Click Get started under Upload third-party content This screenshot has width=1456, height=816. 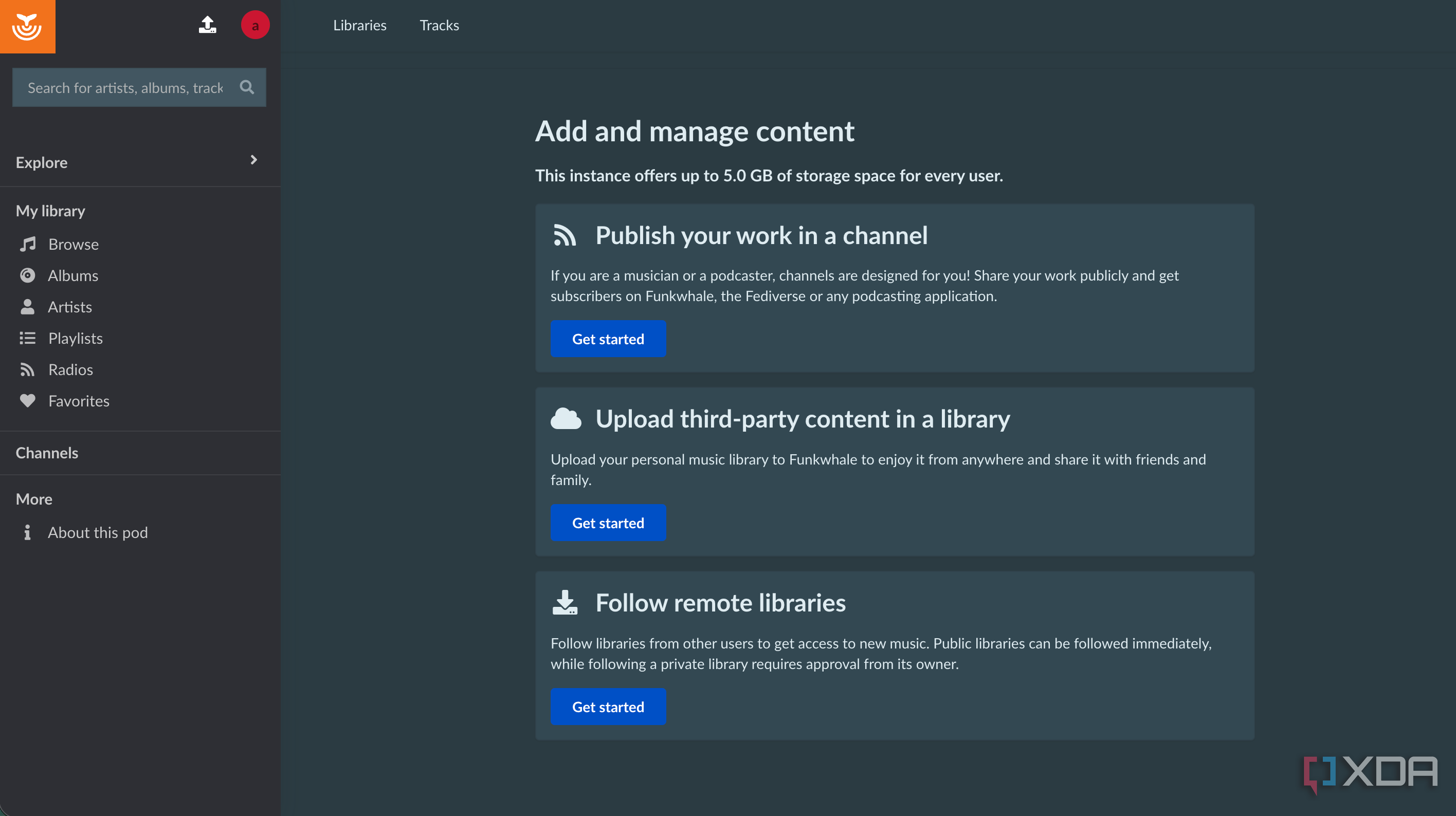click(608, 523)
